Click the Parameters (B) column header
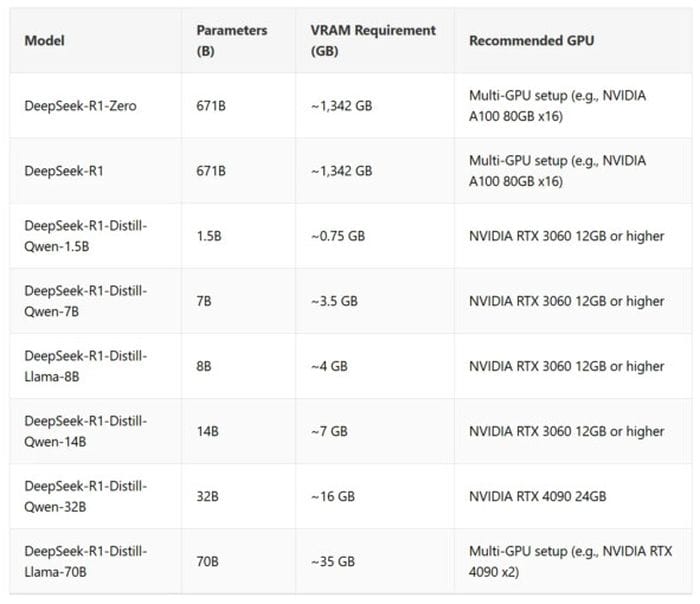This screenshot has height=604, width=700. 232,41
